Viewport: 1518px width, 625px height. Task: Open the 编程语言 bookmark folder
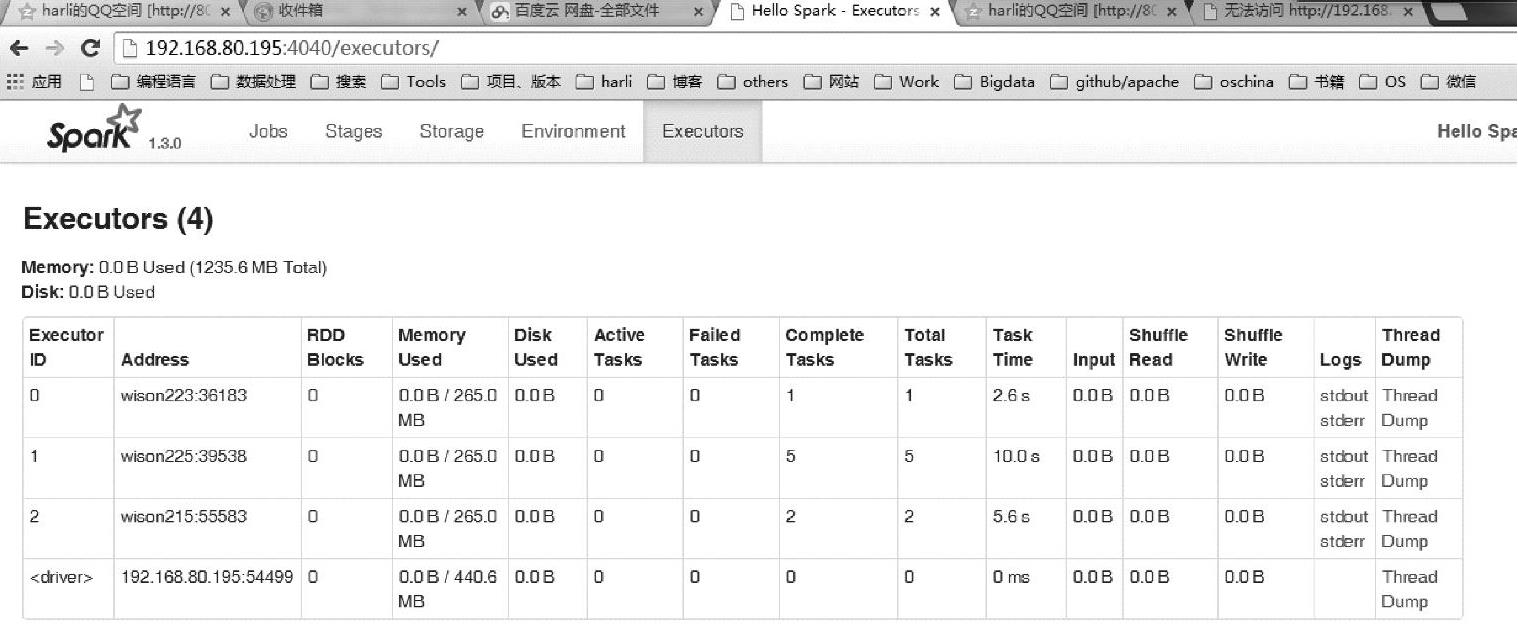tap(153, 82)
